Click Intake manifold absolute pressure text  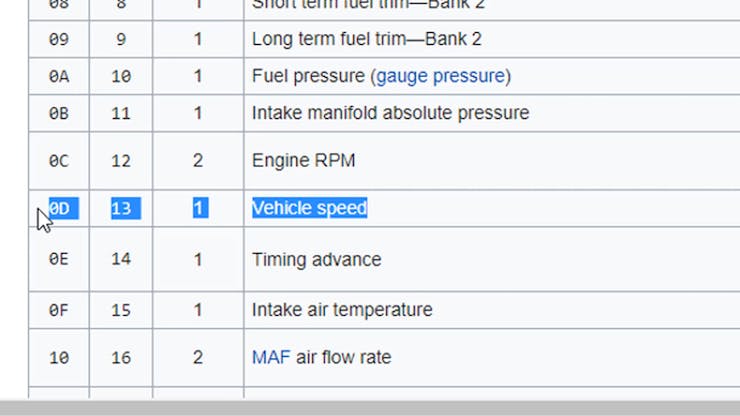point(391,113)
